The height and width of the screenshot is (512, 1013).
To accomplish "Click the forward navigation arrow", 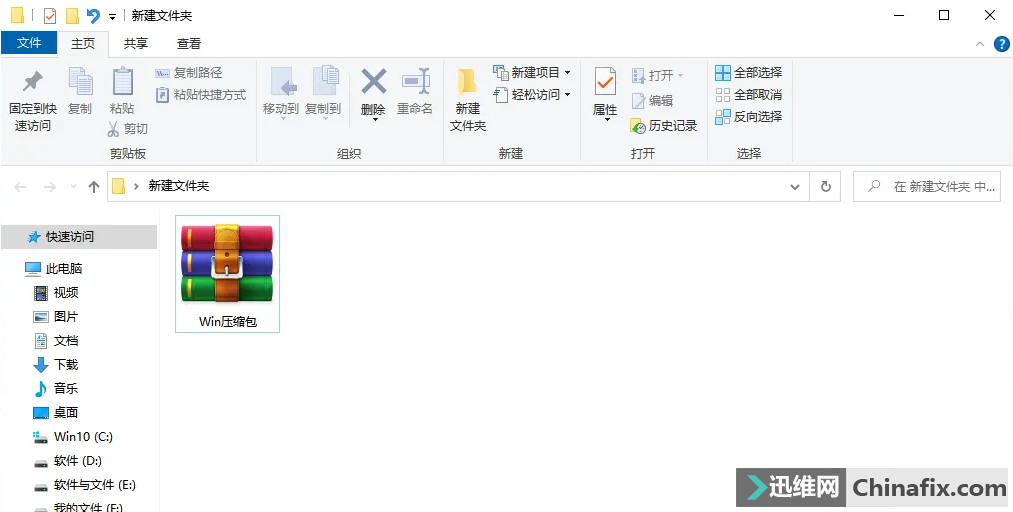I will [49, 187].
